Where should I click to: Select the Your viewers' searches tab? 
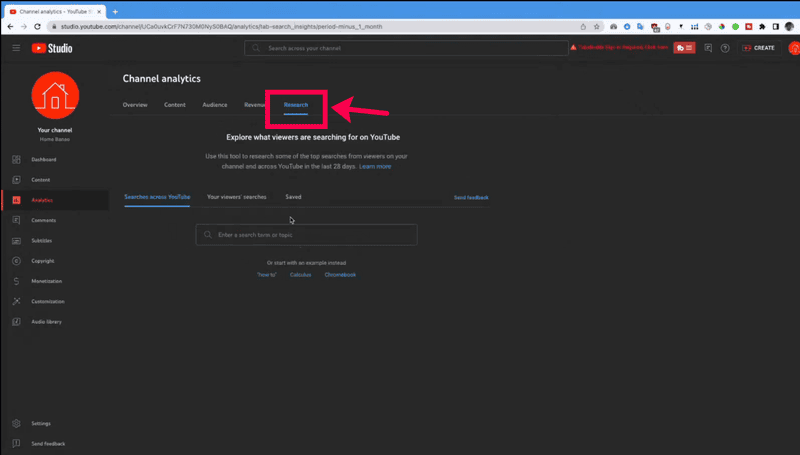point(236,197)
